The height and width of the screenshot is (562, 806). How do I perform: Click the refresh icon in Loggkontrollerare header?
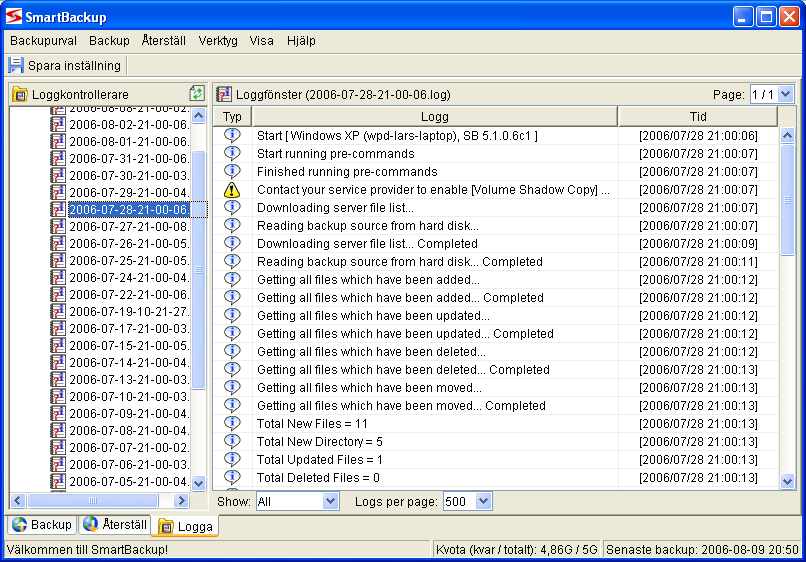pos(197,94)
